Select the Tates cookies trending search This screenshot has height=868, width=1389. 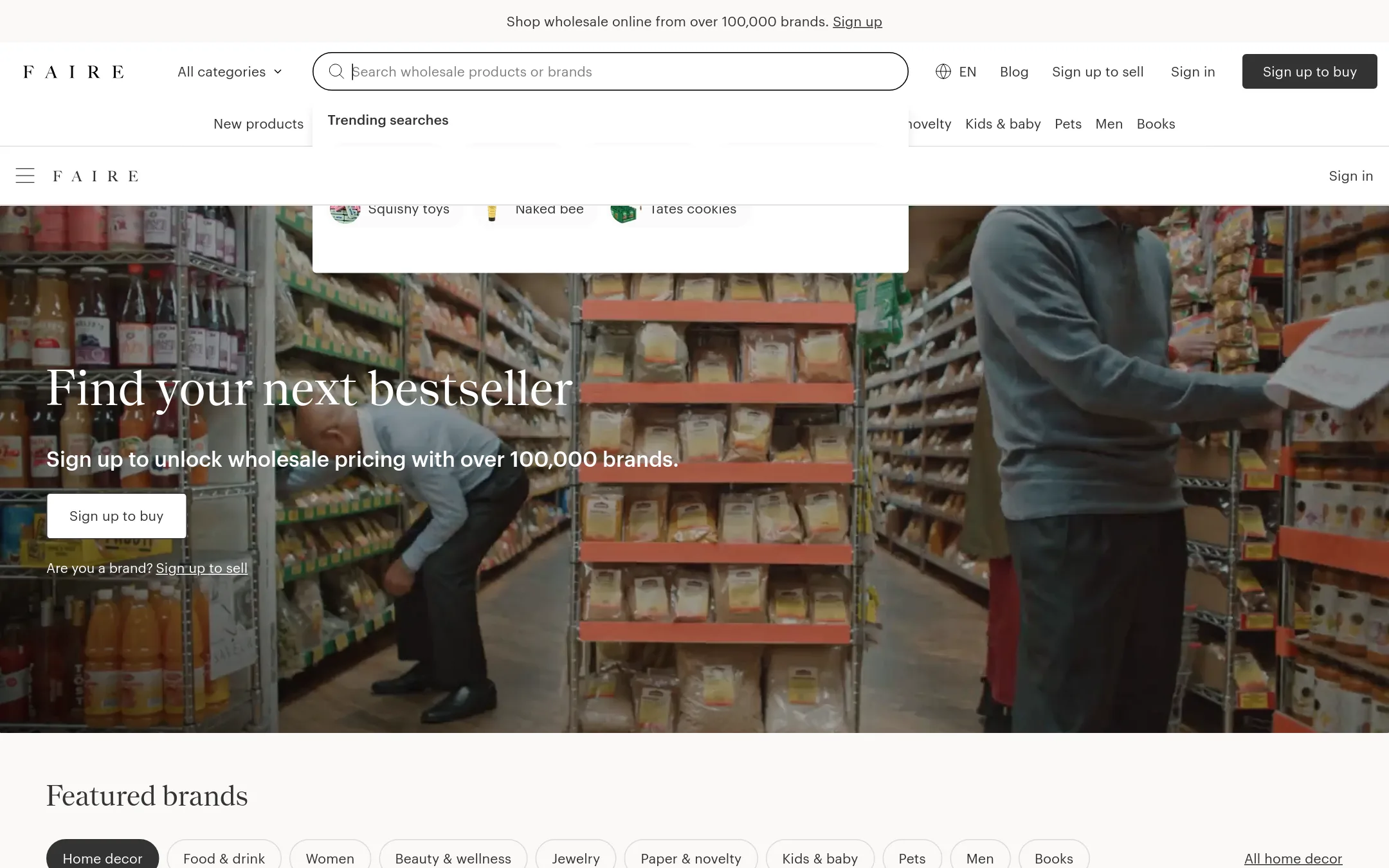pyautogui.click(x=679, y=215)
